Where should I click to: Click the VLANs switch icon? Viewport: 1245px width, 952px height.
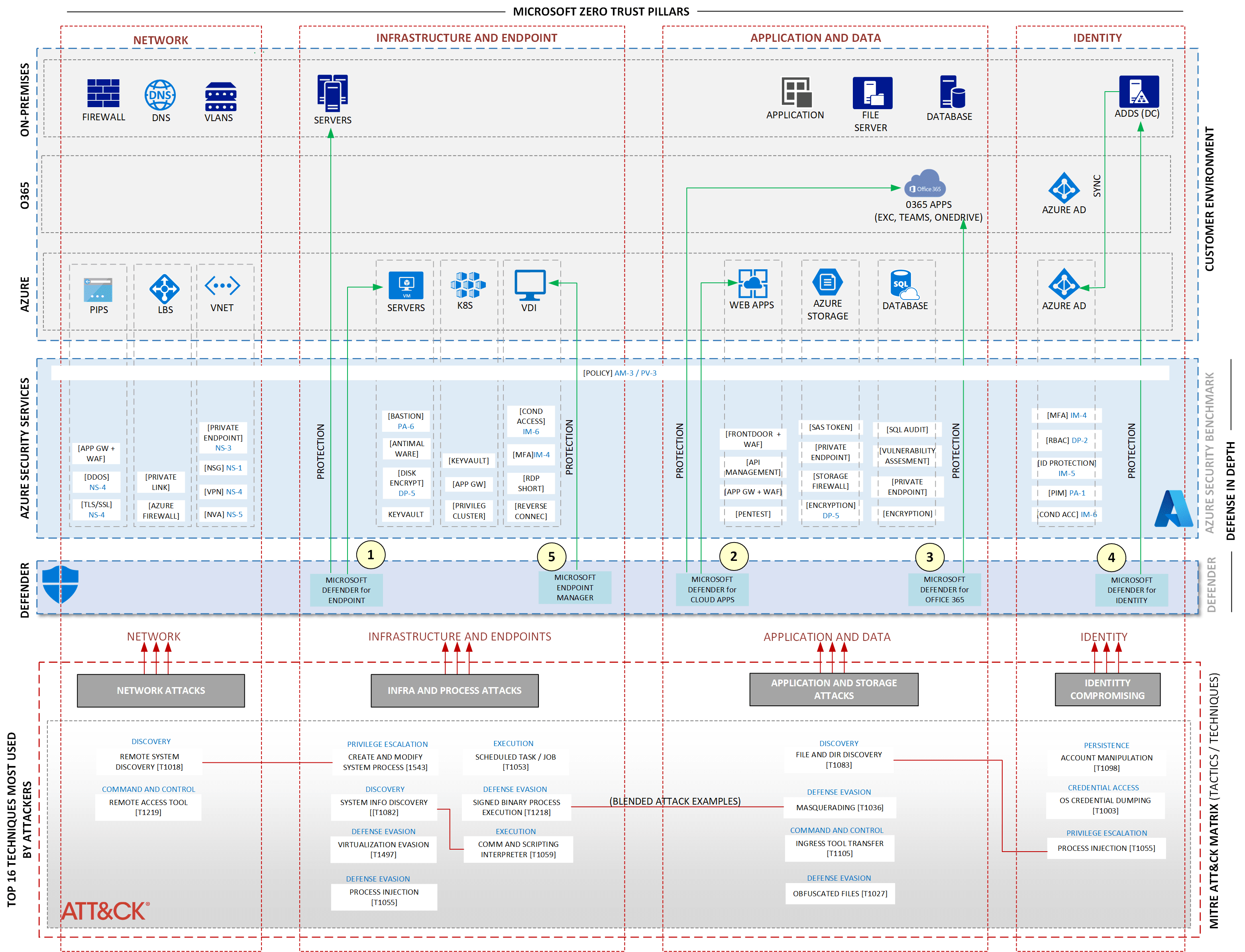220,97
